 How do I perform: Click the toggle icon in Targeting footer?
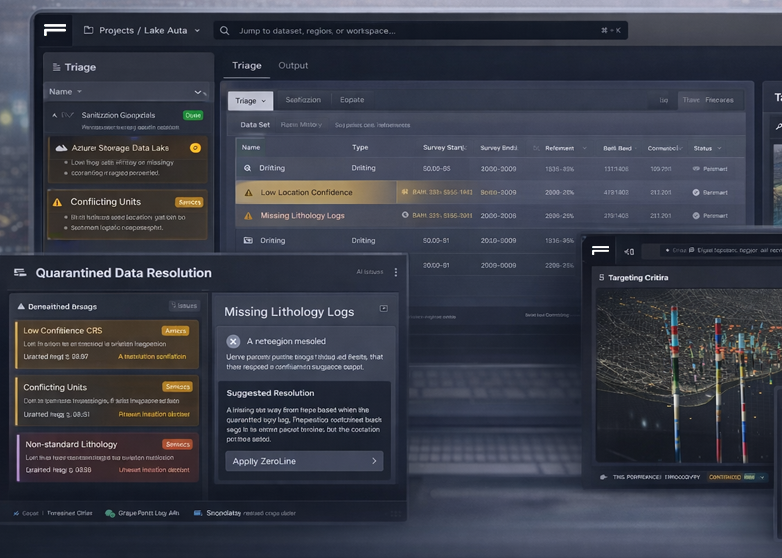pyautogui.click(x=603, y=477)
